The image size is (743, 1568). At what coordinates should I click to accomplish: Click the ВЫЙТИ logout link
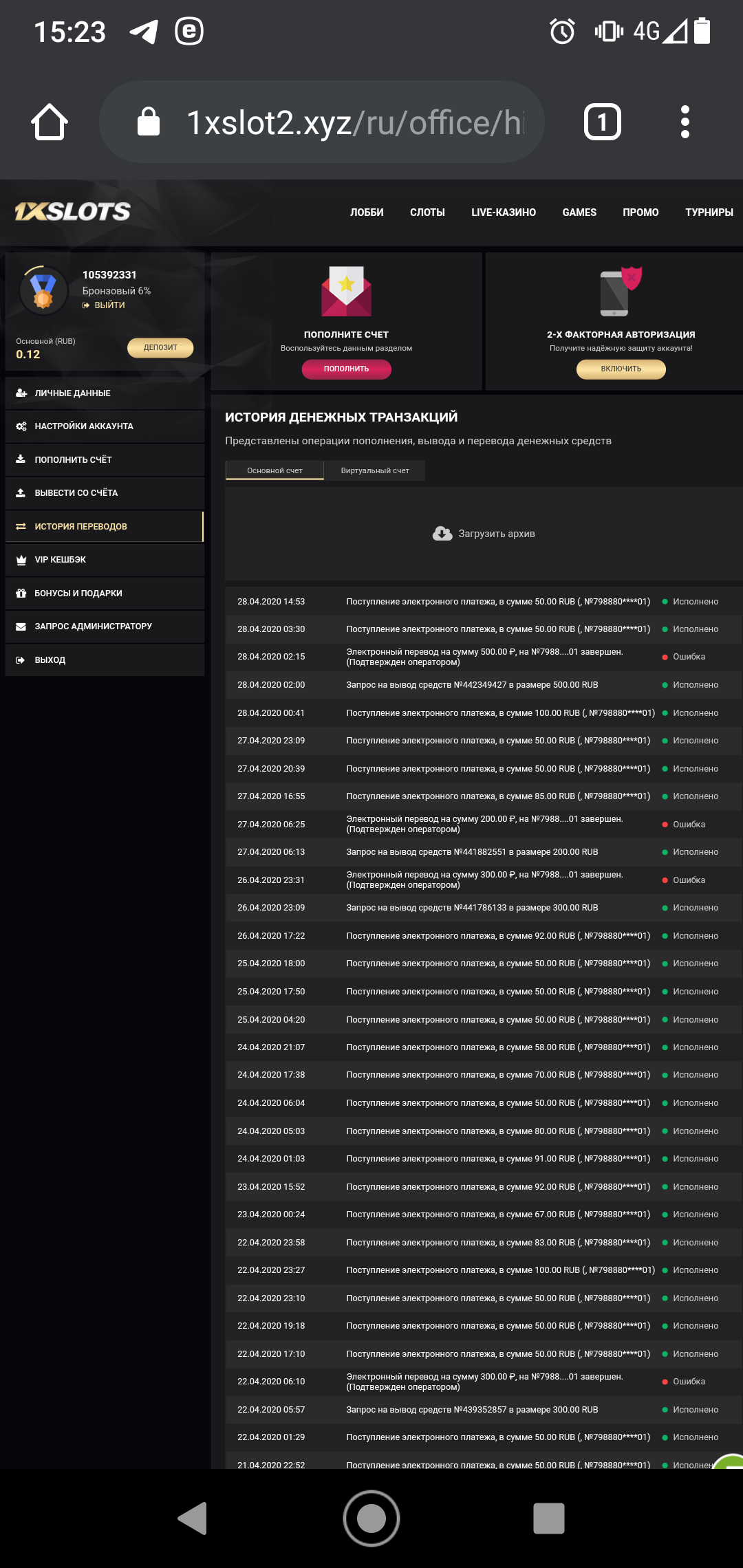pyautogui.click(x=109, y=305)
